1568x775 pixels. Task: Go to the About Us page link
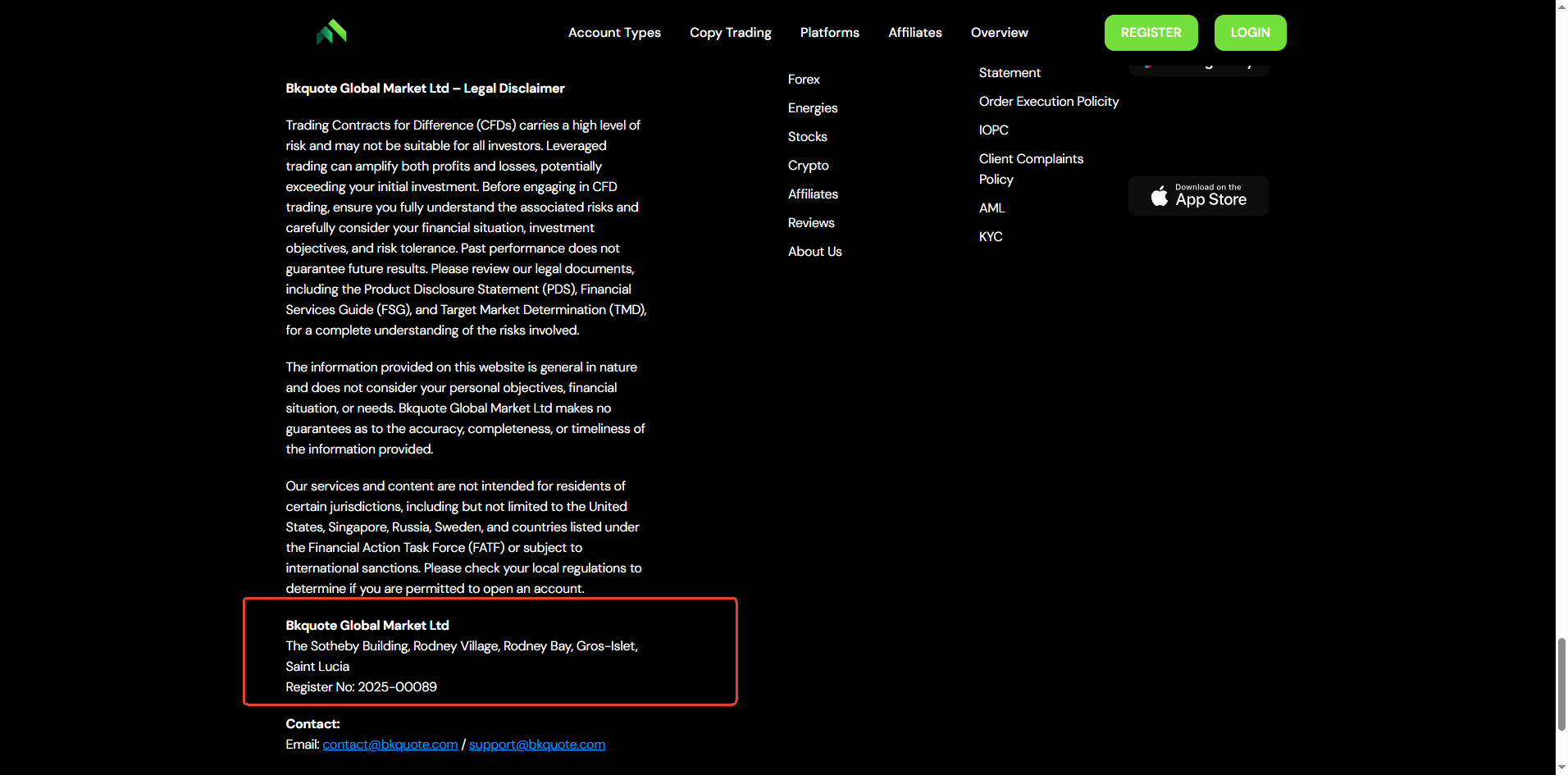(815, 252)
